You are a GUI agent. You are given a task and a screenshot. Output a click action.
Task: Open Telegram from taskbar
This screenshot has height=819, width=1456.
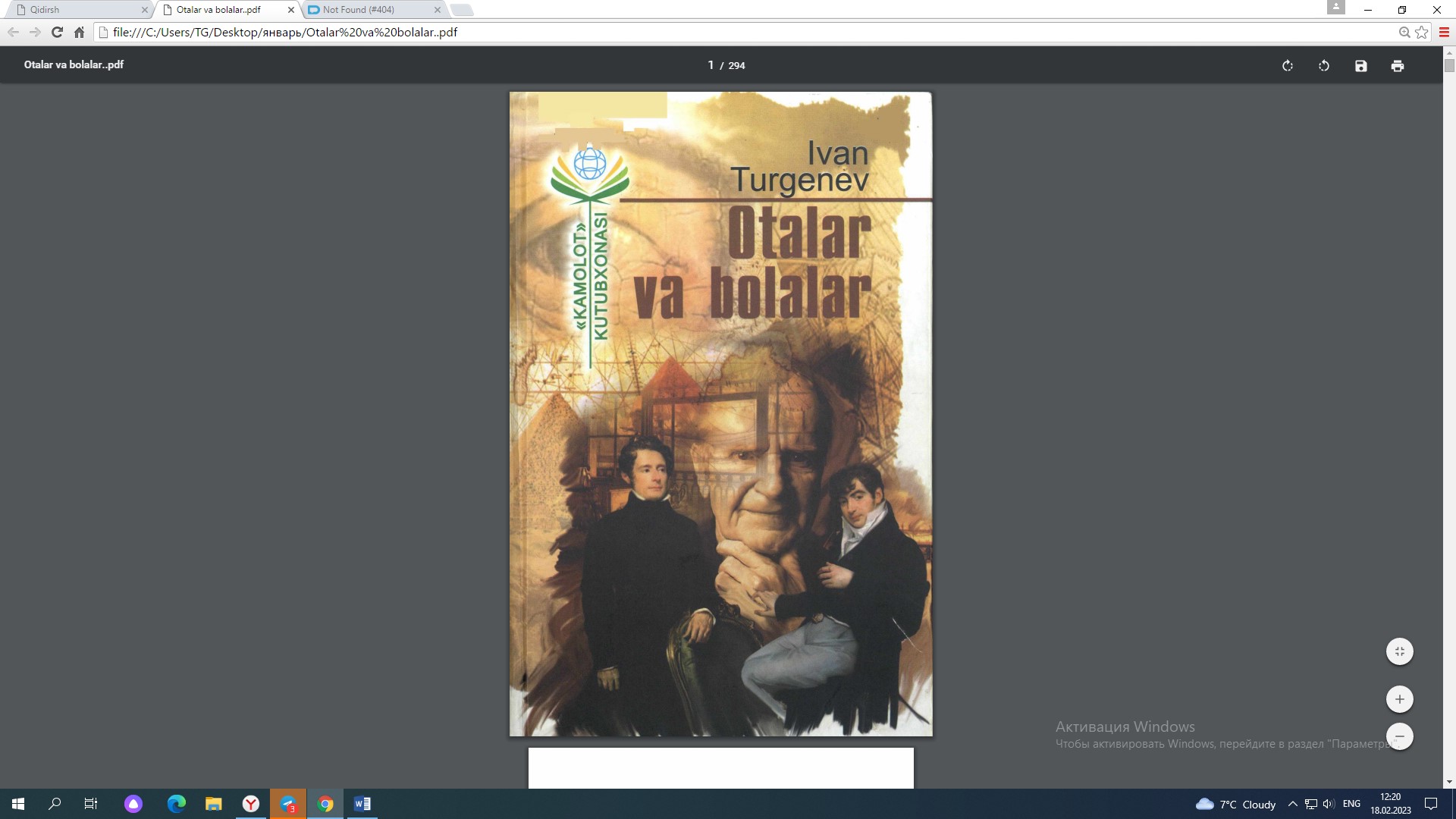pyautogui.click(x=288, y=804)
